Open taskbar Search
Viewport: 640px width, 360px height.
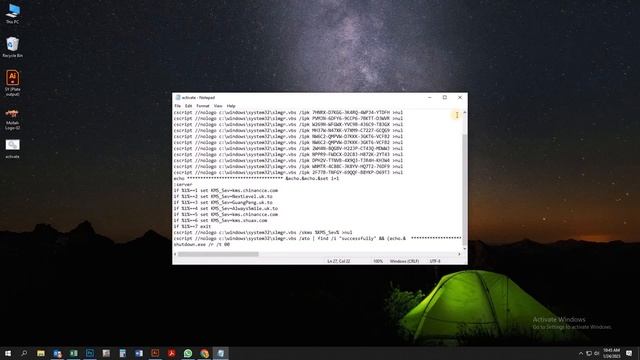click(24, 353)
